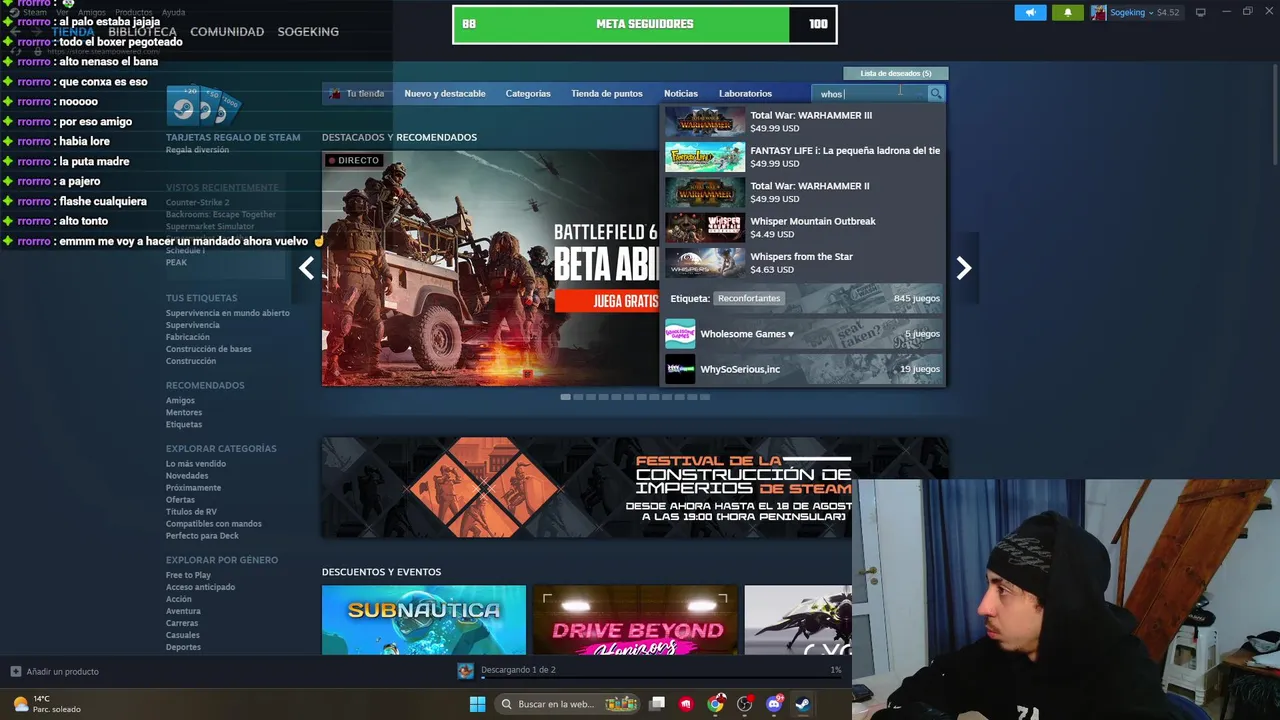Image resolution: width=1280 pixels, height=720 pixels.
Task: Open Títulos de RV link
Action: [191, 512]
